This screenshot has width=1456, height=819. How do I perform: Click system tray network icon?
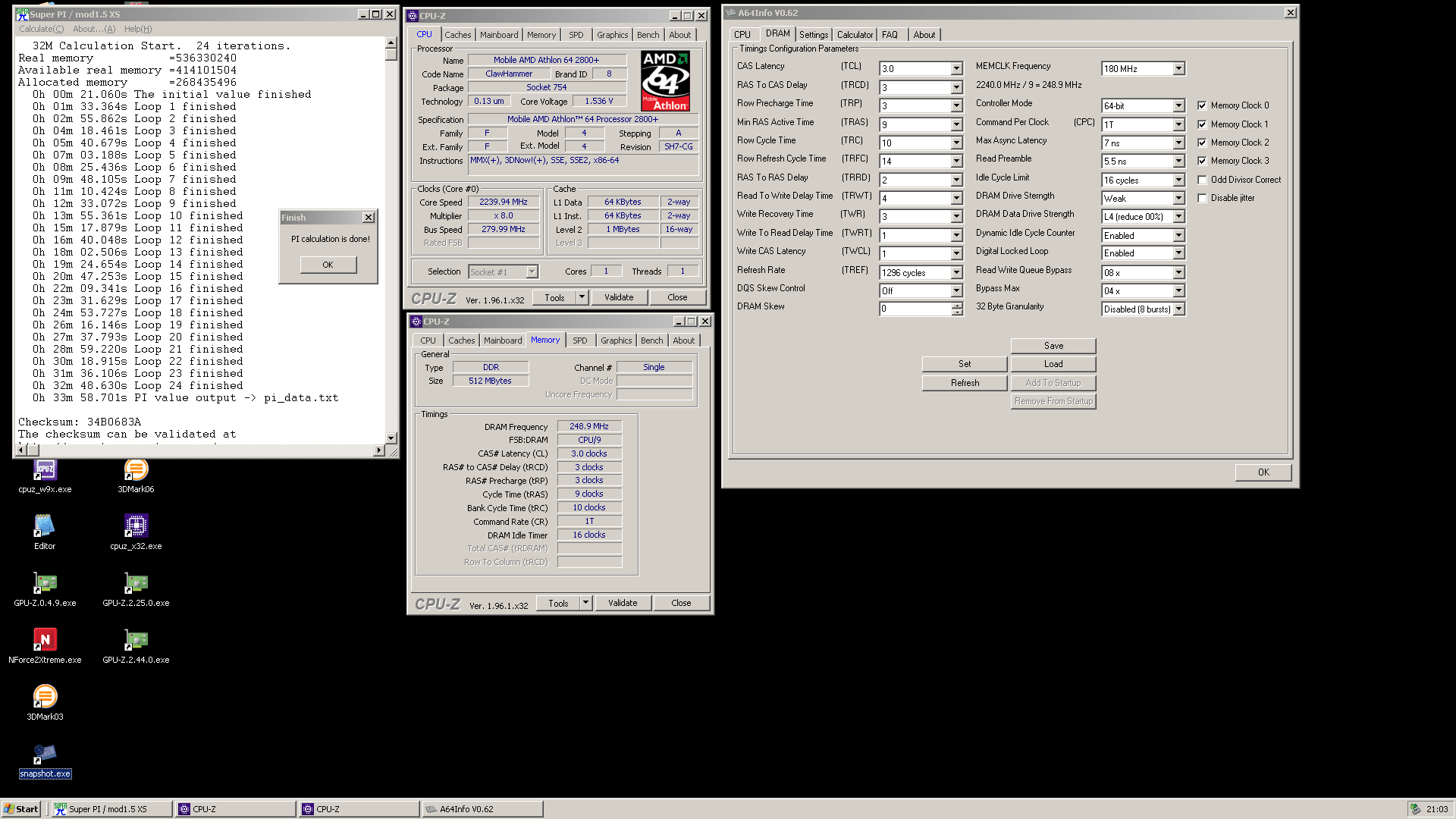[x=1415, y=809]
